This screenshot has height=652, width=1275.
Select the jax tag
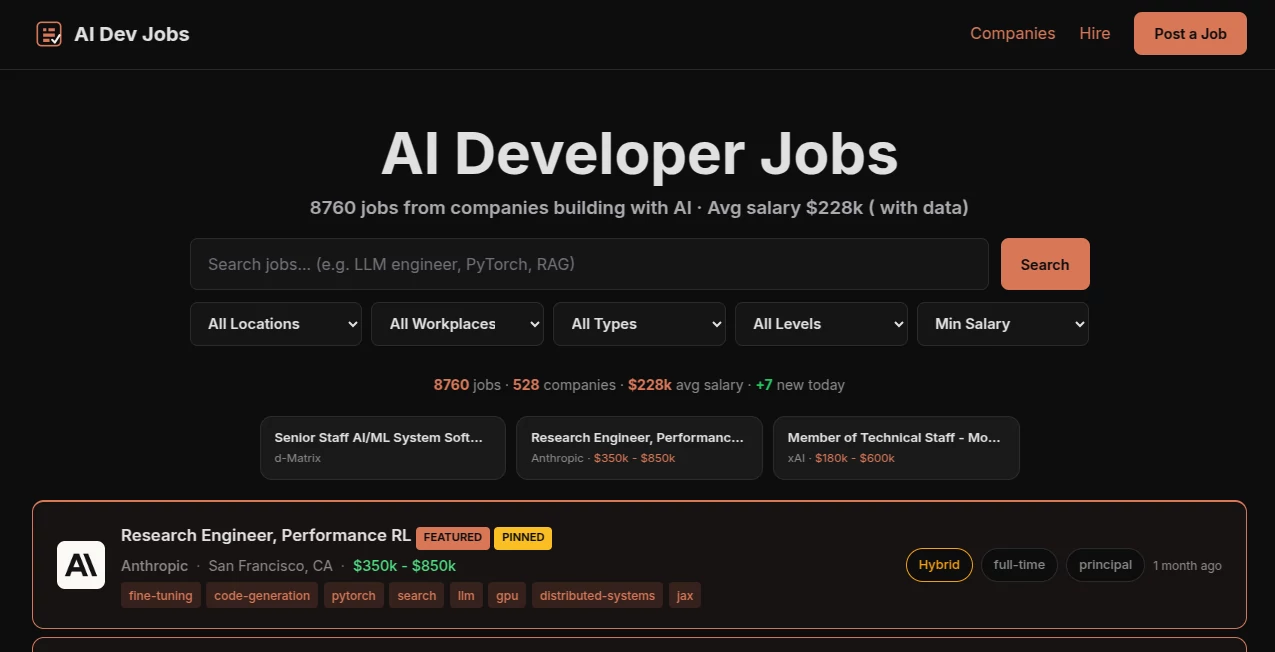[x=685, y=596]
